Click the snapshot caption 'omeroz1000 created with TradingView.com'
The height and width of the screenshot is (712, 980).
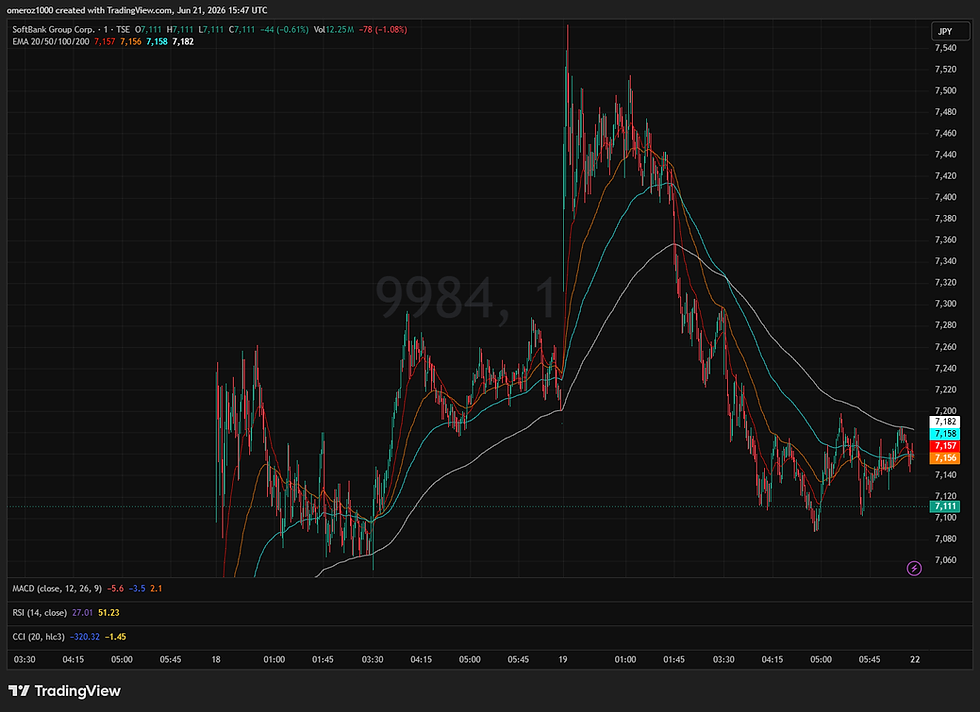click(x=89, y=10)
